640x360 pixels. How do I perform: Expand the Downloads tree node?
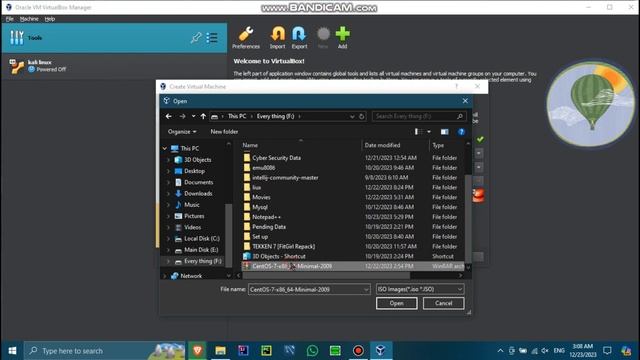(x=168, y=193)
